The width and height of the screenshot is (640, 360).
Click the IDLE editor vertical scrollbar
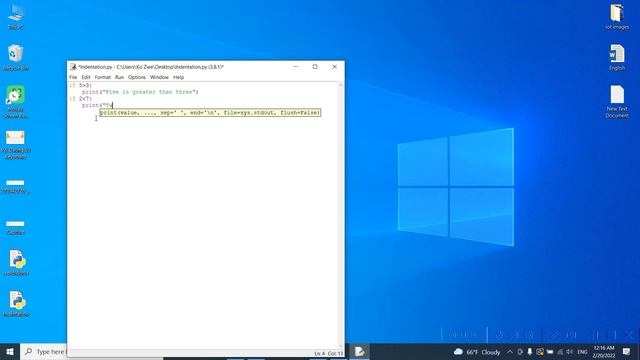click(341, 216)
